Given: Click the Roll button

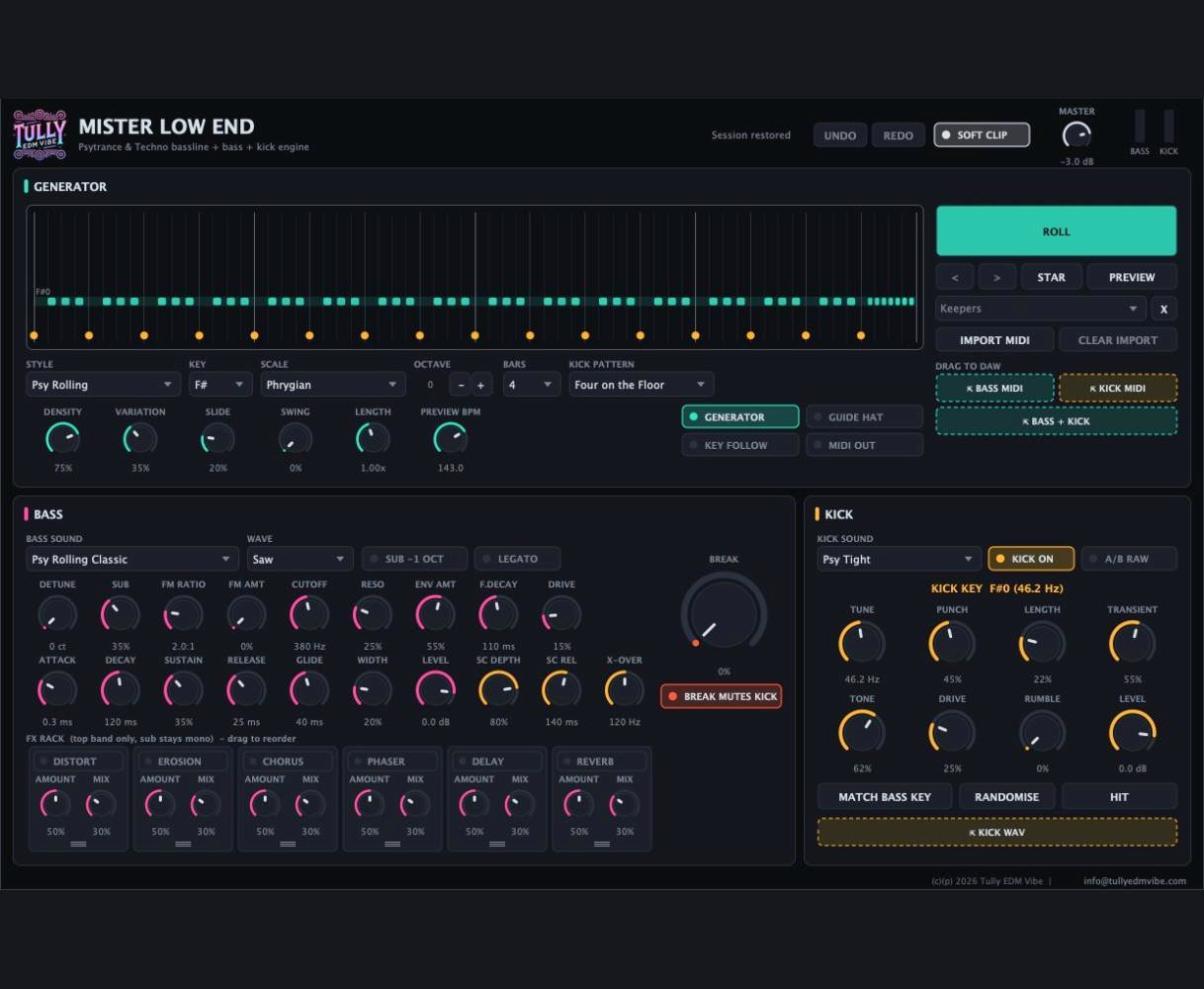Looking at the screenshot, I should (1056, 231).
